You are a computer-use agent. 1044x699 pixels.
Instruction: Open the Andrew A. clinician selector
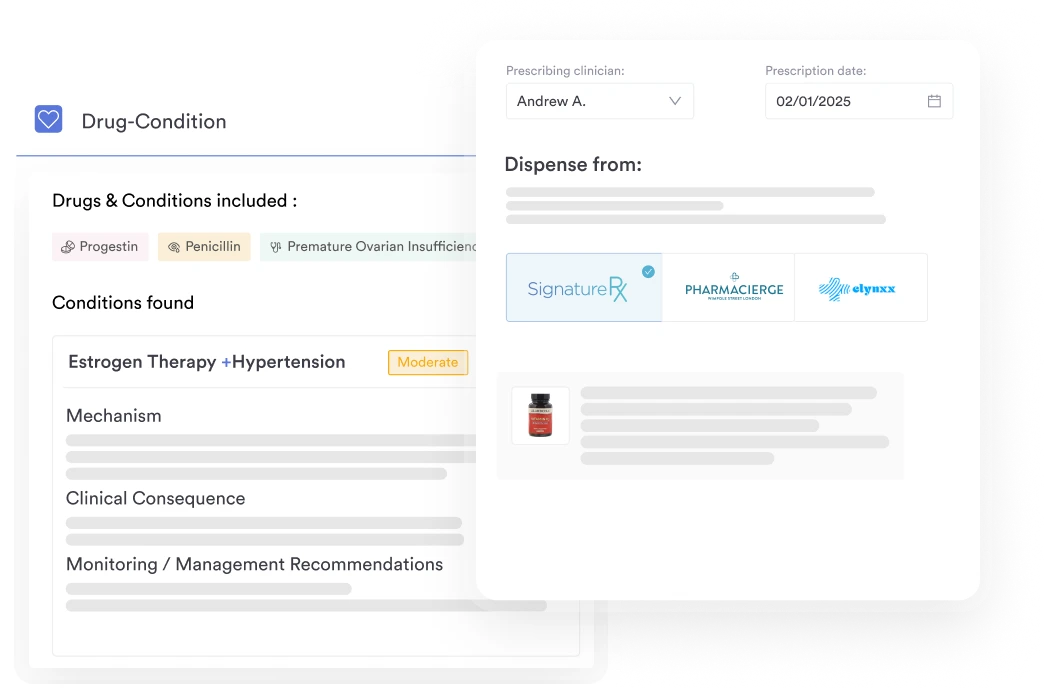click(x=600, y=101)
